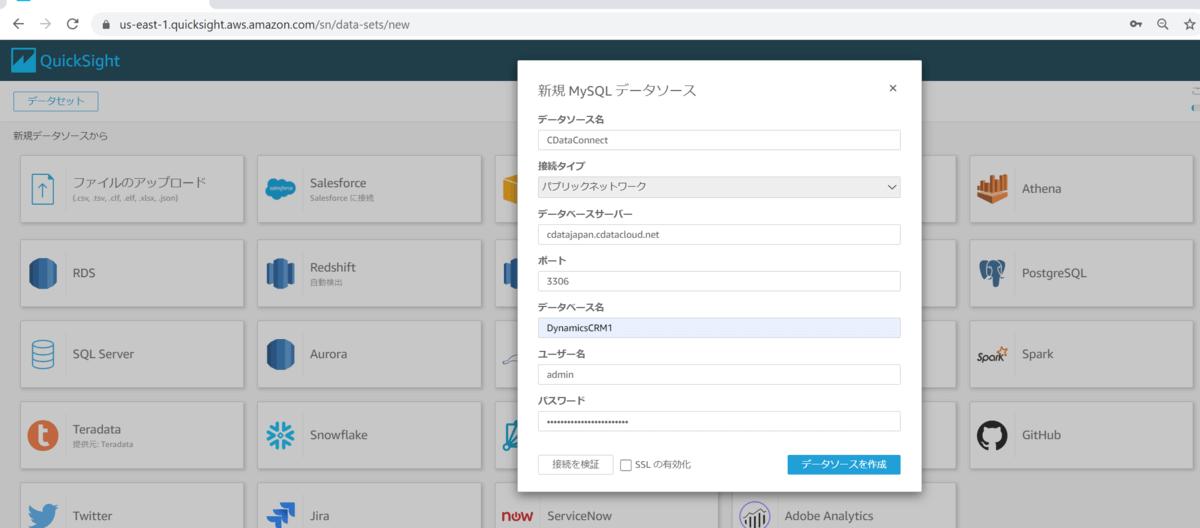This screenshot has width=1200, height=528.
Task: Click the username field admin
Action: tap(719, 374)
